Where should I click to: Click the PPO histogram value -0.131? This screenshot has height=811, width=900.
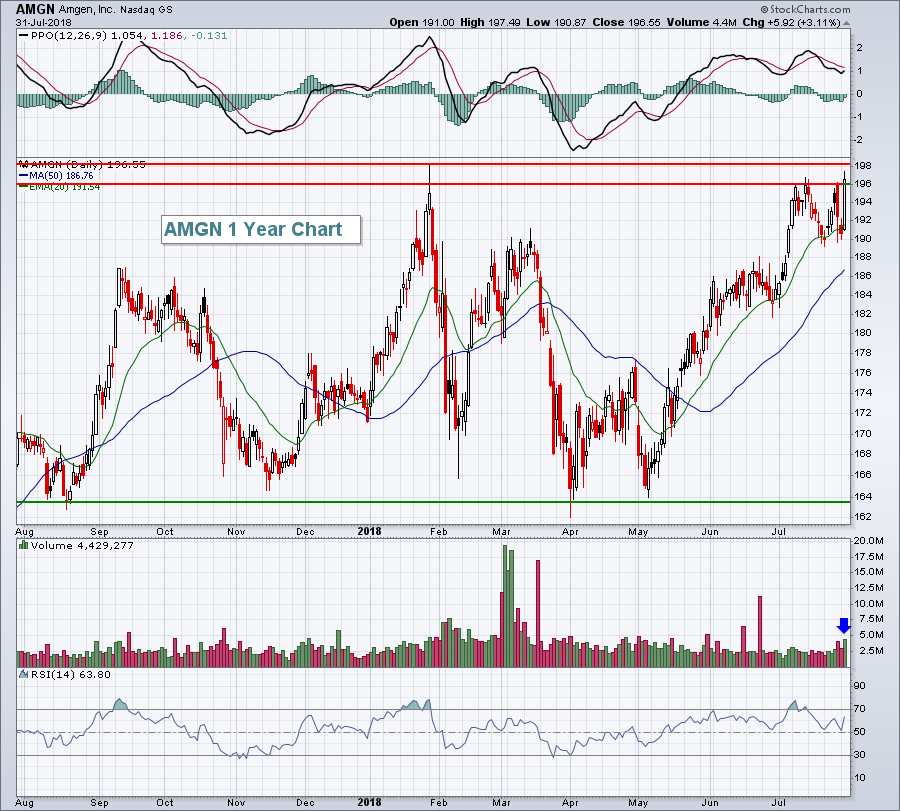click(x=210, y=36)
